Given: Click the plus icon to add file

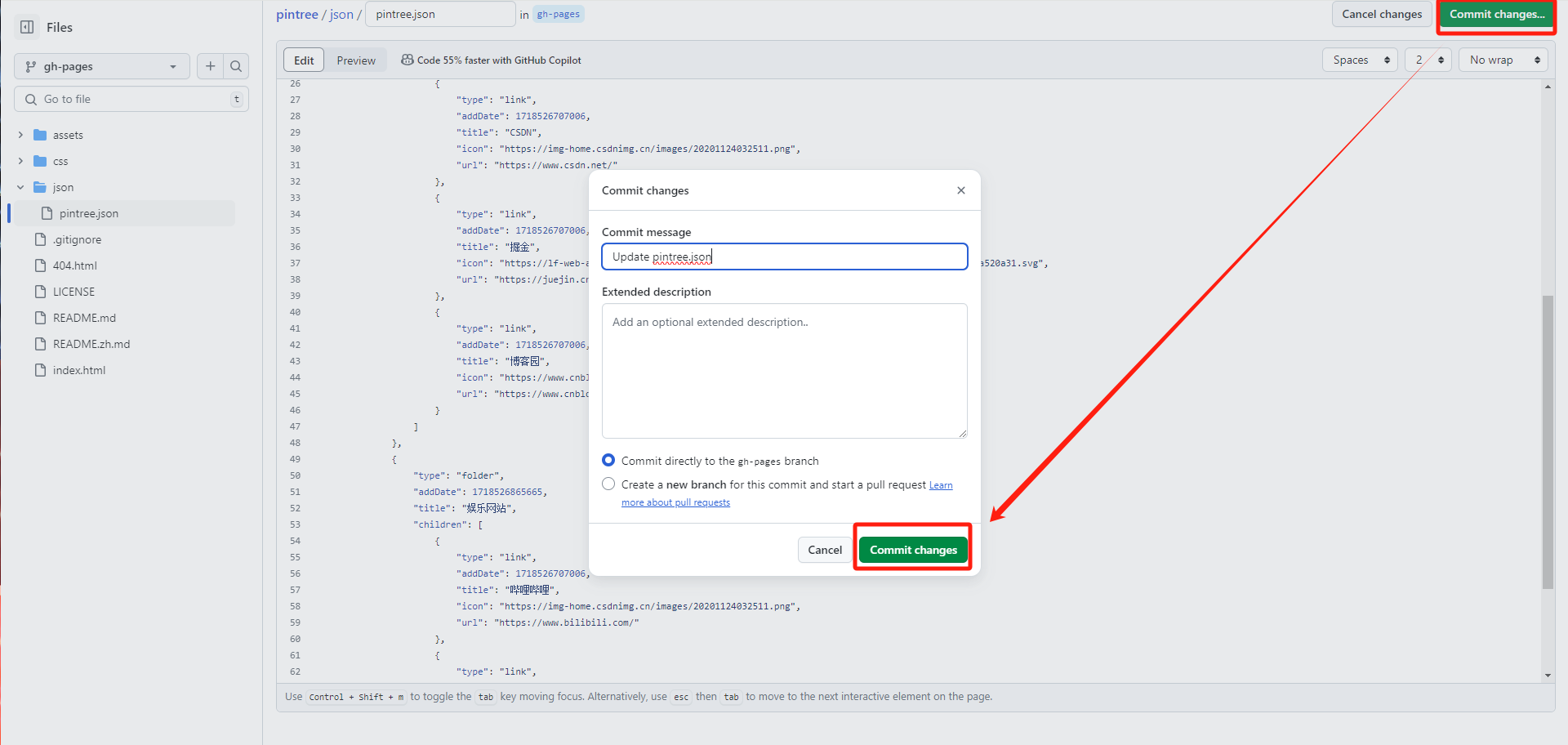Looking at the screenshot, I should pos(210,66).
